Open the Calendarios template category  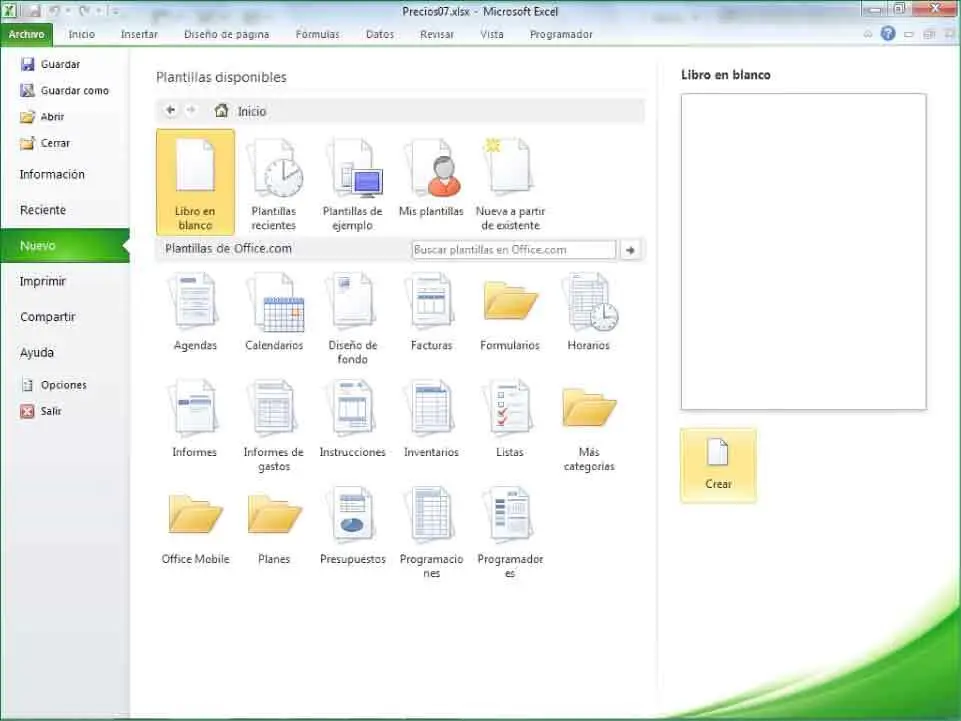pyautogui.click(x=274, y=313)
